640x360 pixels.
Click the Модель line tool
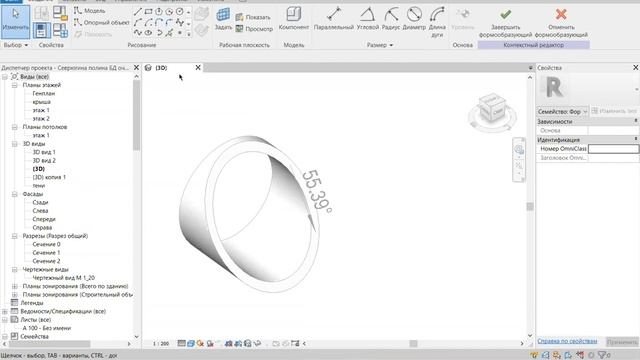pos(89,11)
